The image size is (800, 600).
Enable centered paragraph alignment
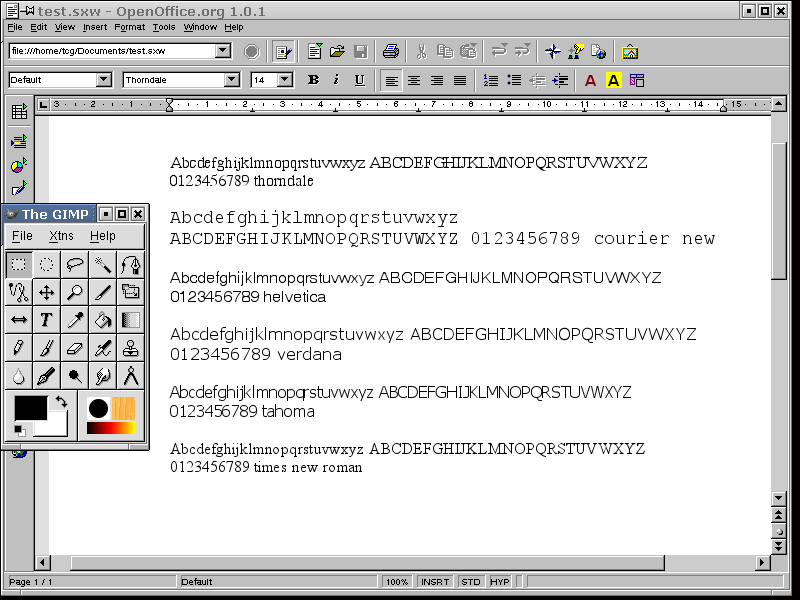[414, 80]
